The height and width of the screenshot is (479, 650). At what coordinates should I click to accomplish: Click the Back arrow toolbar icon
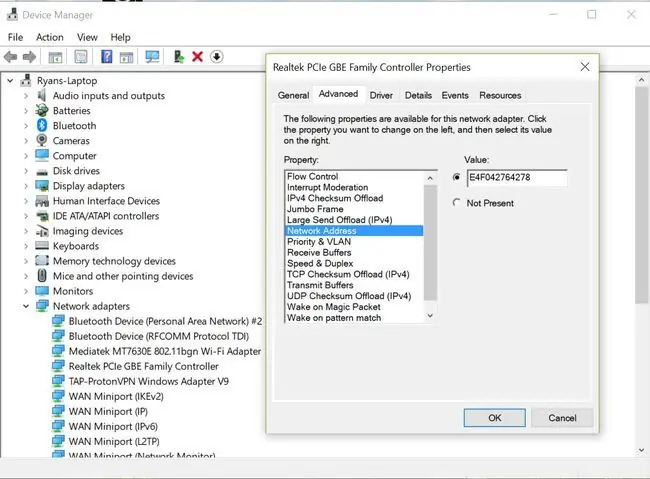click(x=11, y=57)
